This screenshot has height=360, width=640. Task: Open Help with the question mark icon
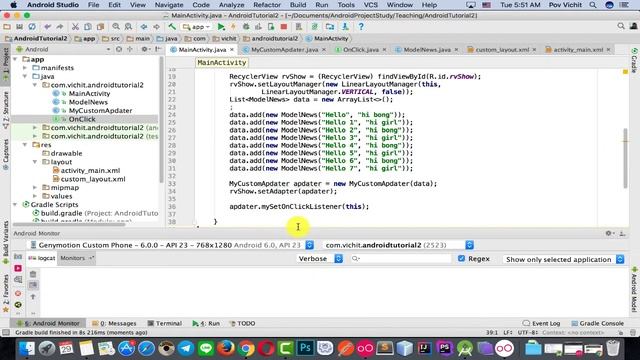361,27
